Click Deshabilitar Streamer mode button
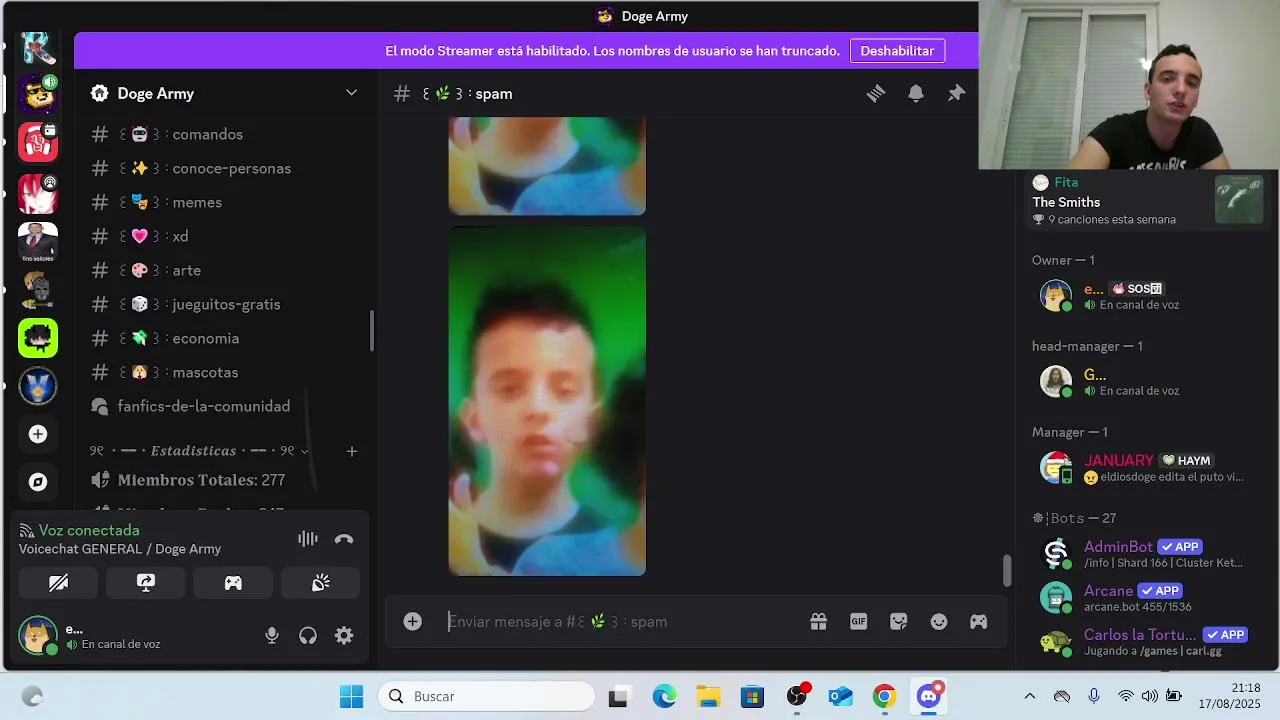1280x720 pixels. (x=897, y=51)
